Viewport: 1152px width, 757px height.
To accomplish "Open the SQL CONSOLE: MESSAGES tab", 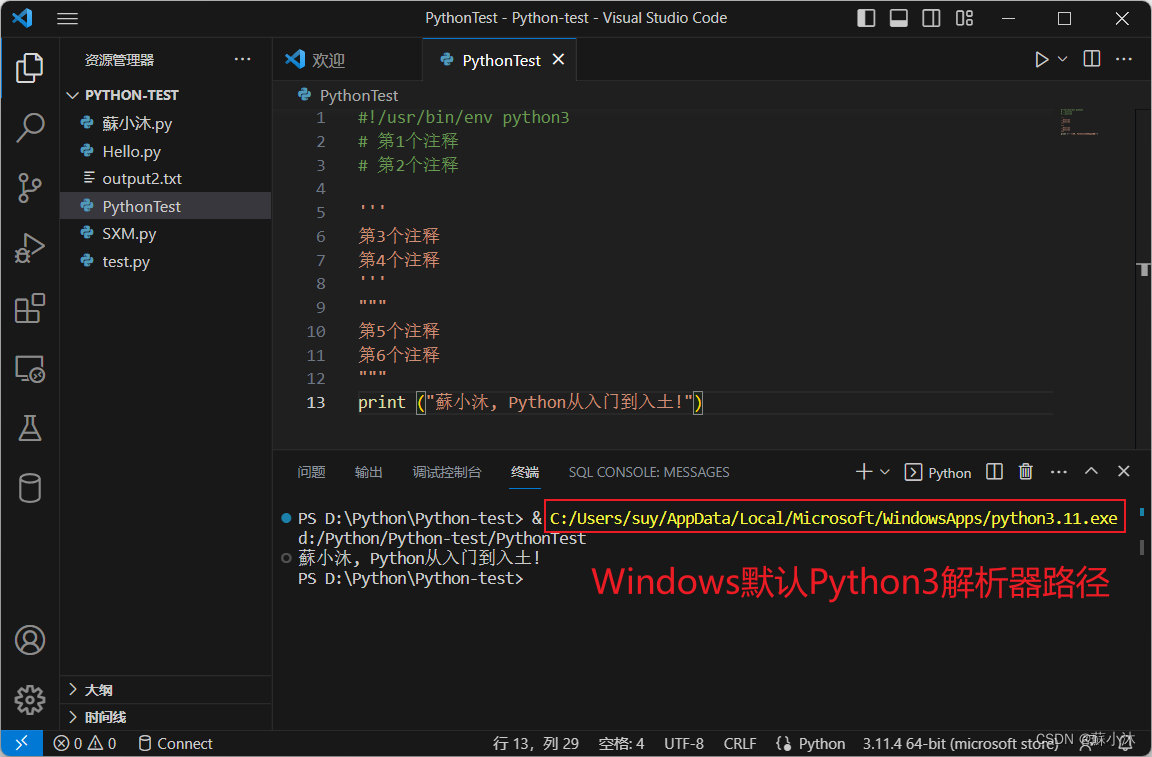I will click(649, 472).
